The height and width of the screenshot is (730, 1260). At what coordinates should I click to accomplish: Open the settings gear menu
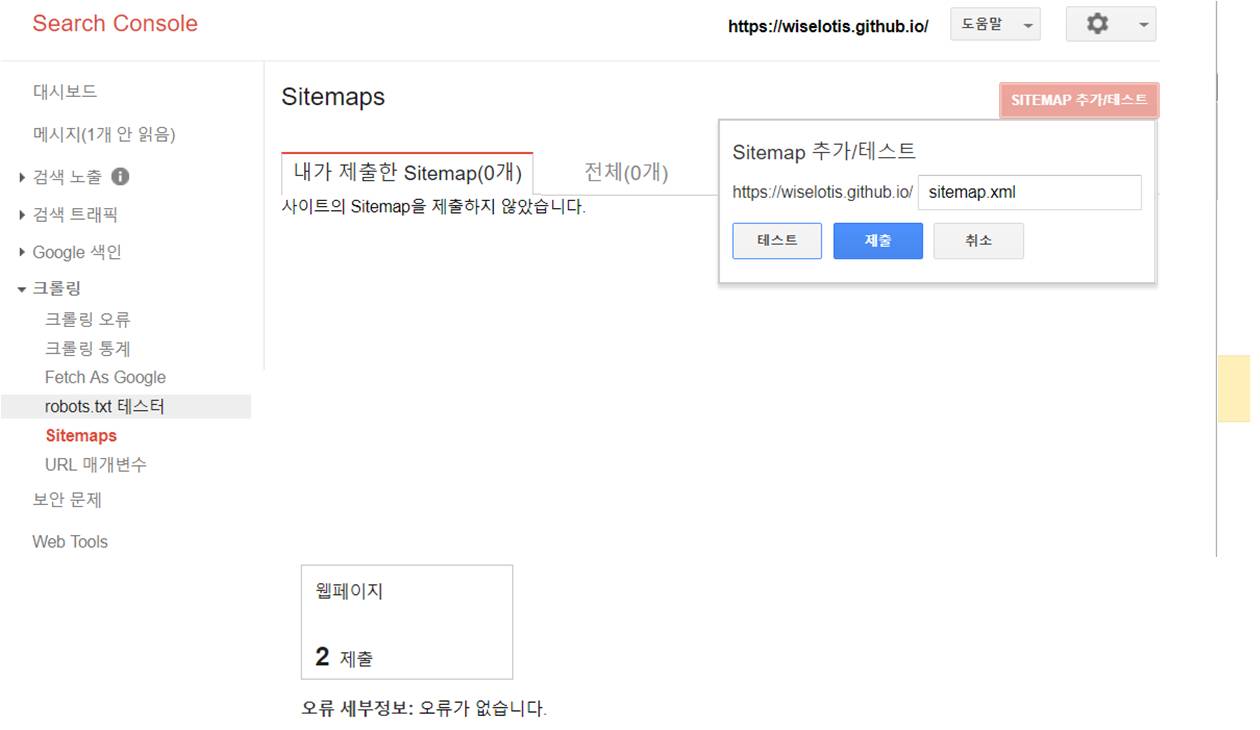pyautogui.click(x=1110, y=24)
